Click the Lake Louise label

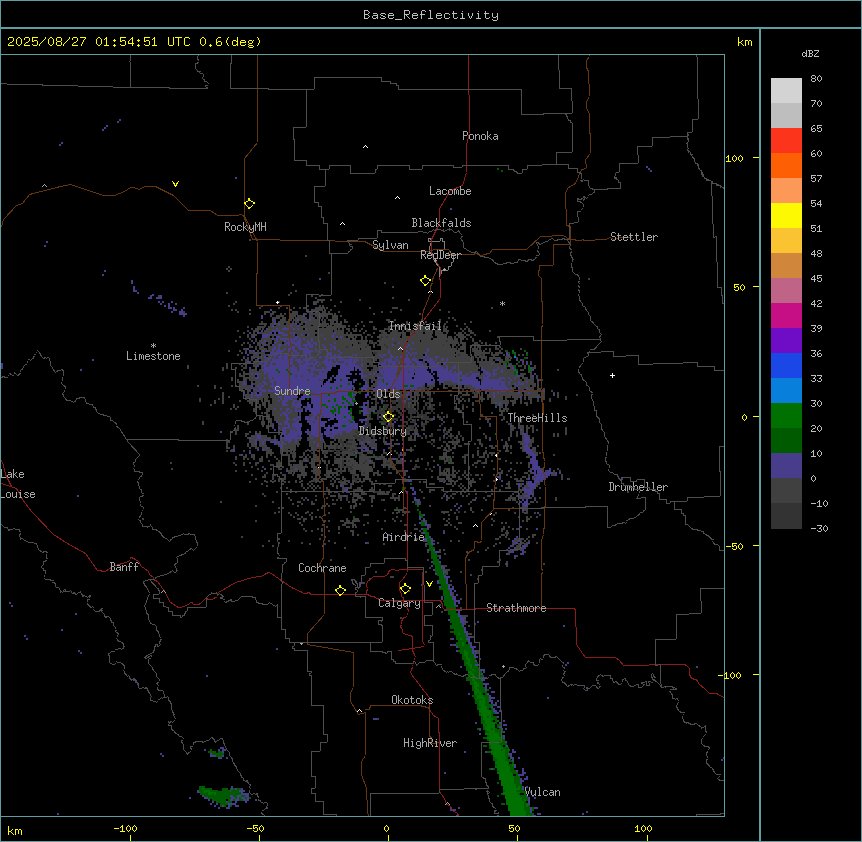coord(18,484)
